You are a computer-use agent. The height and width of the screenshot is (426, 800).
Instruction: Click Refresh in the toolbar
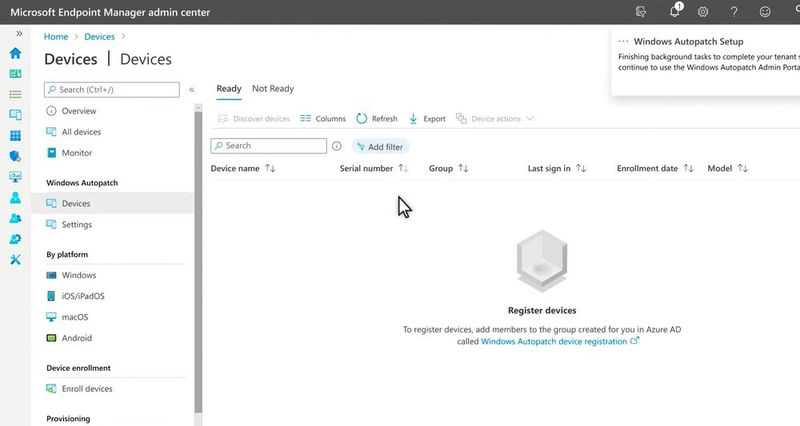[377, 119]
